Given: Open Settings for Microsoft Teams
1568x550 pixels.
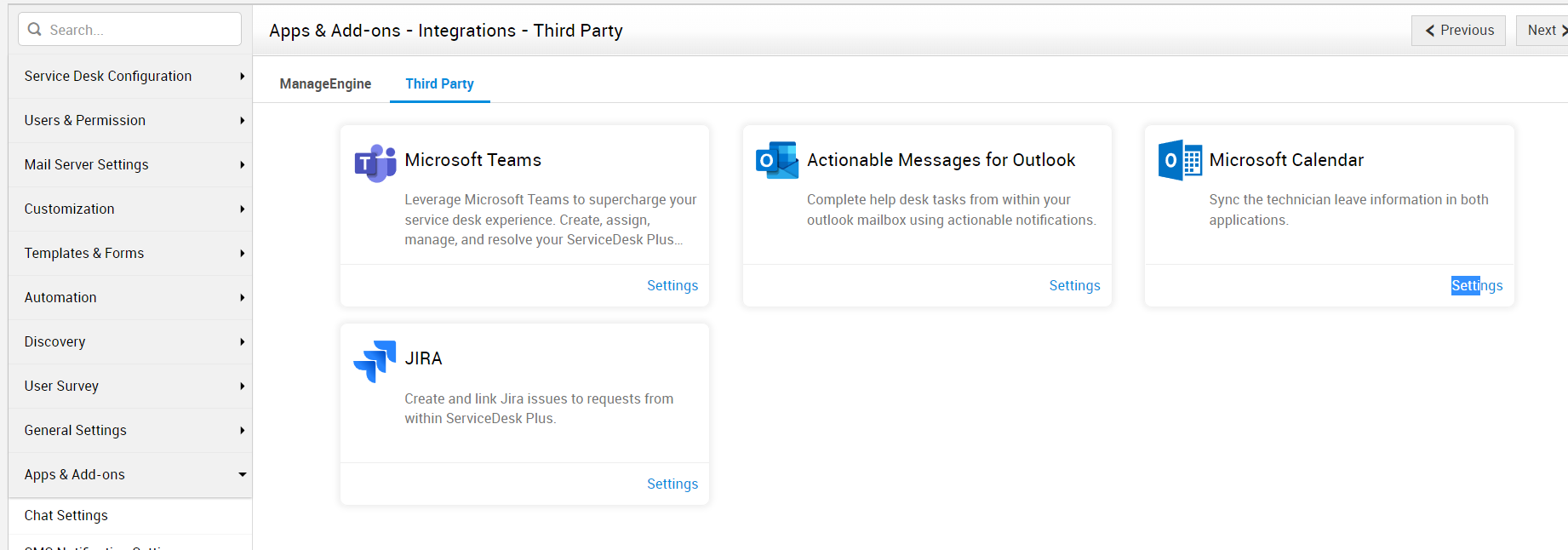Looking at the screenshot, I should [x=672, y=286].
